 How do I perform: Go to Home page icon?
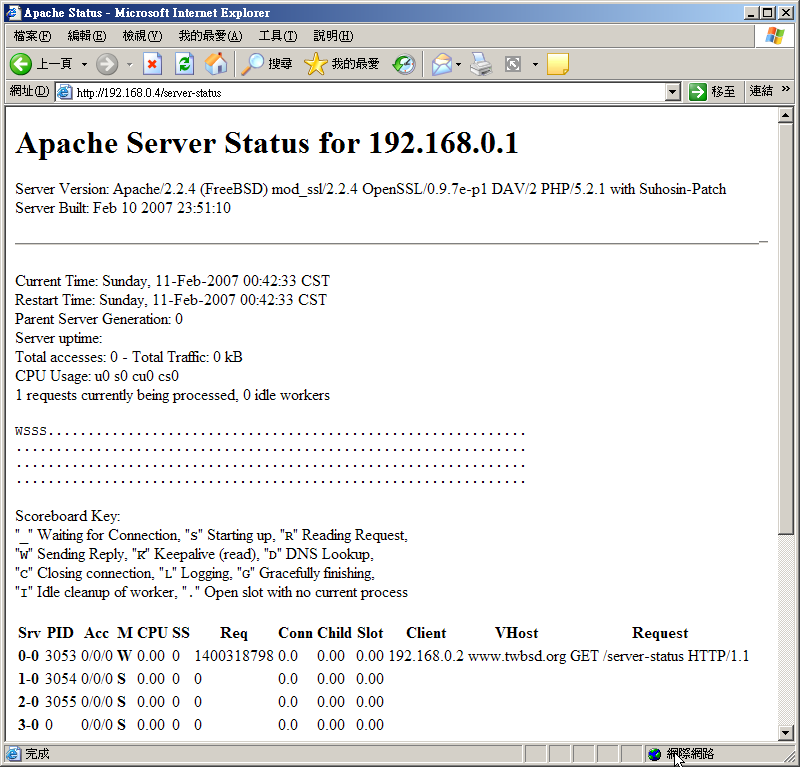(216, 64)
